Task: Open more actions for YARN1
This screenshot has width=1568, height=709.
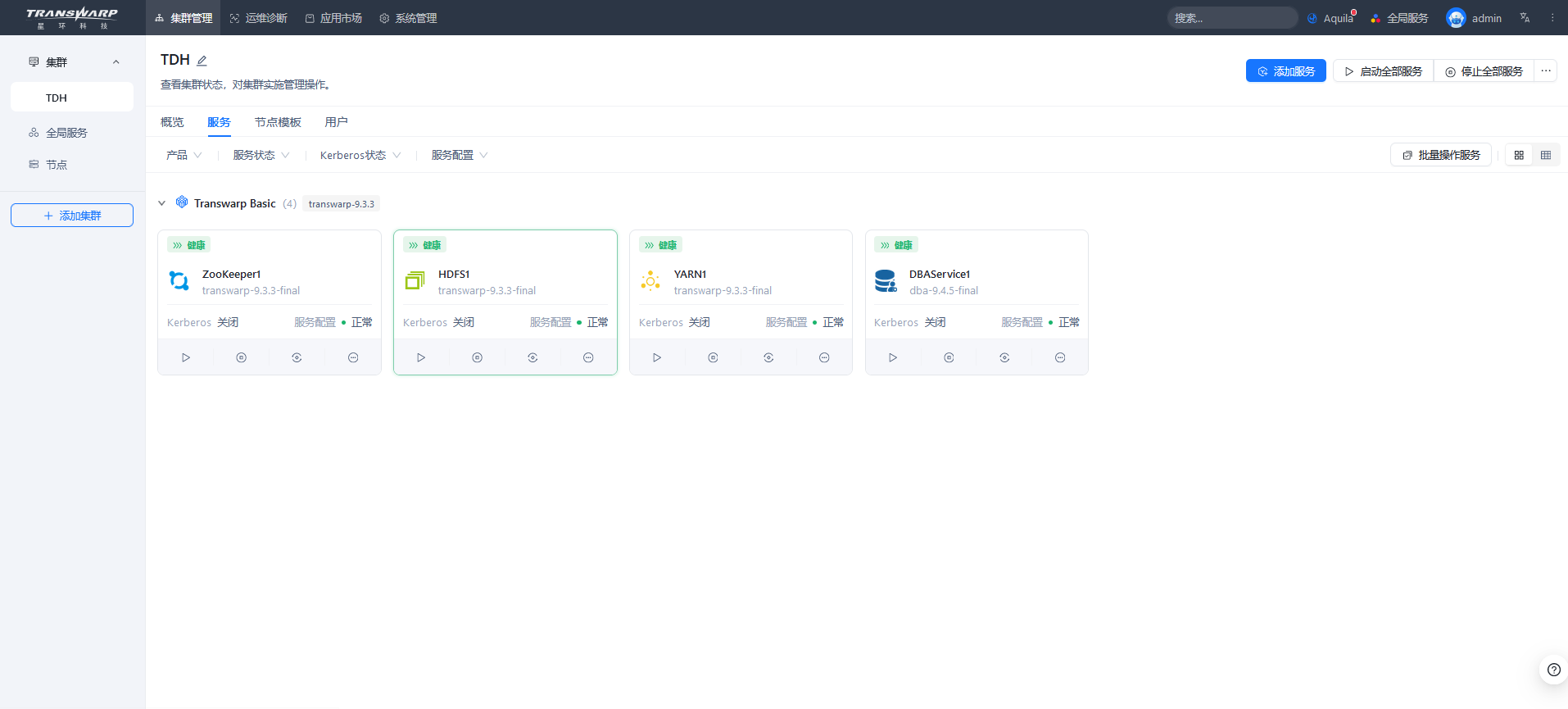Action: 824,357
